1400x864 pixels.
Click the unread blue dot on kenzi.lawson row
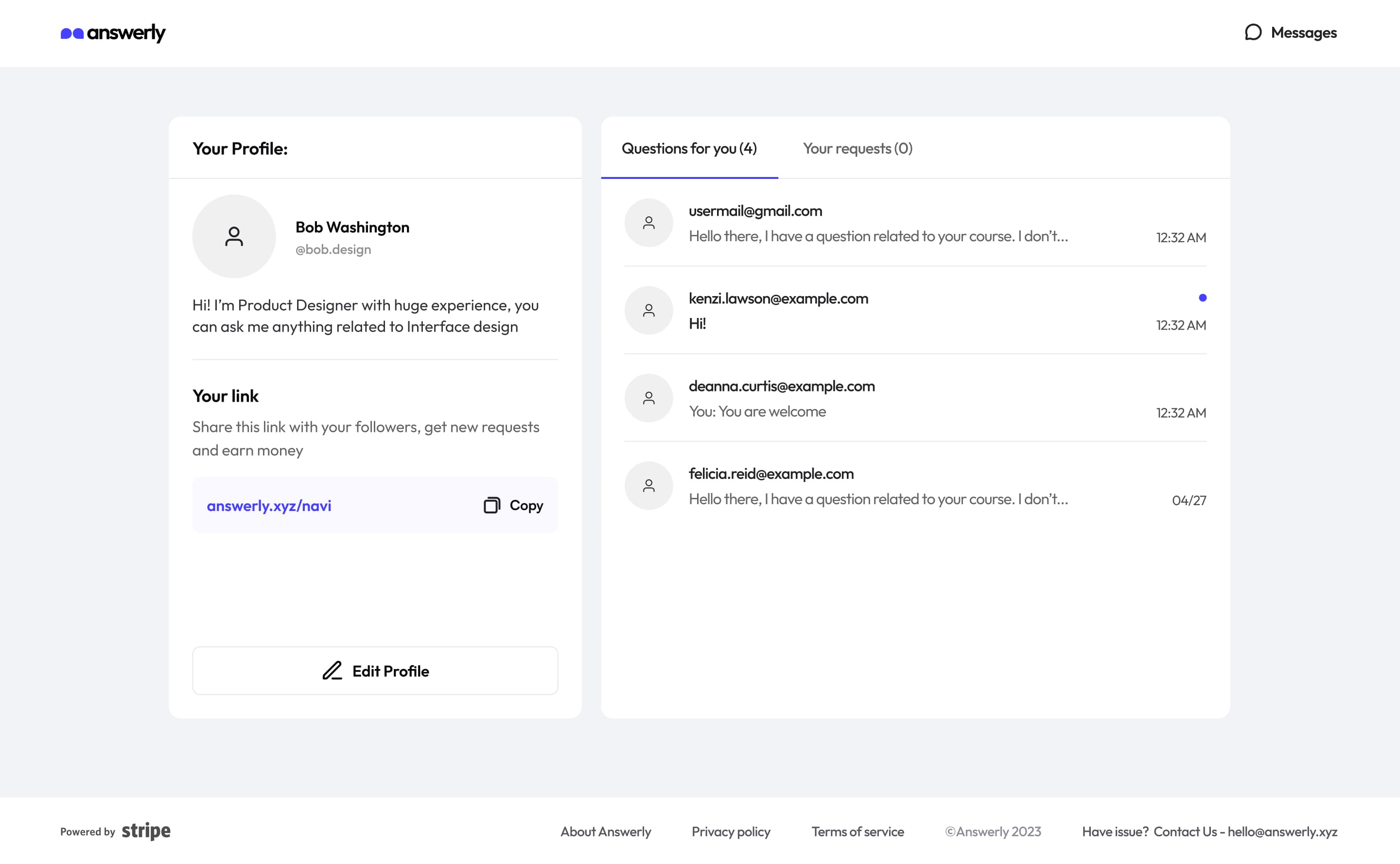(1202, 298)
